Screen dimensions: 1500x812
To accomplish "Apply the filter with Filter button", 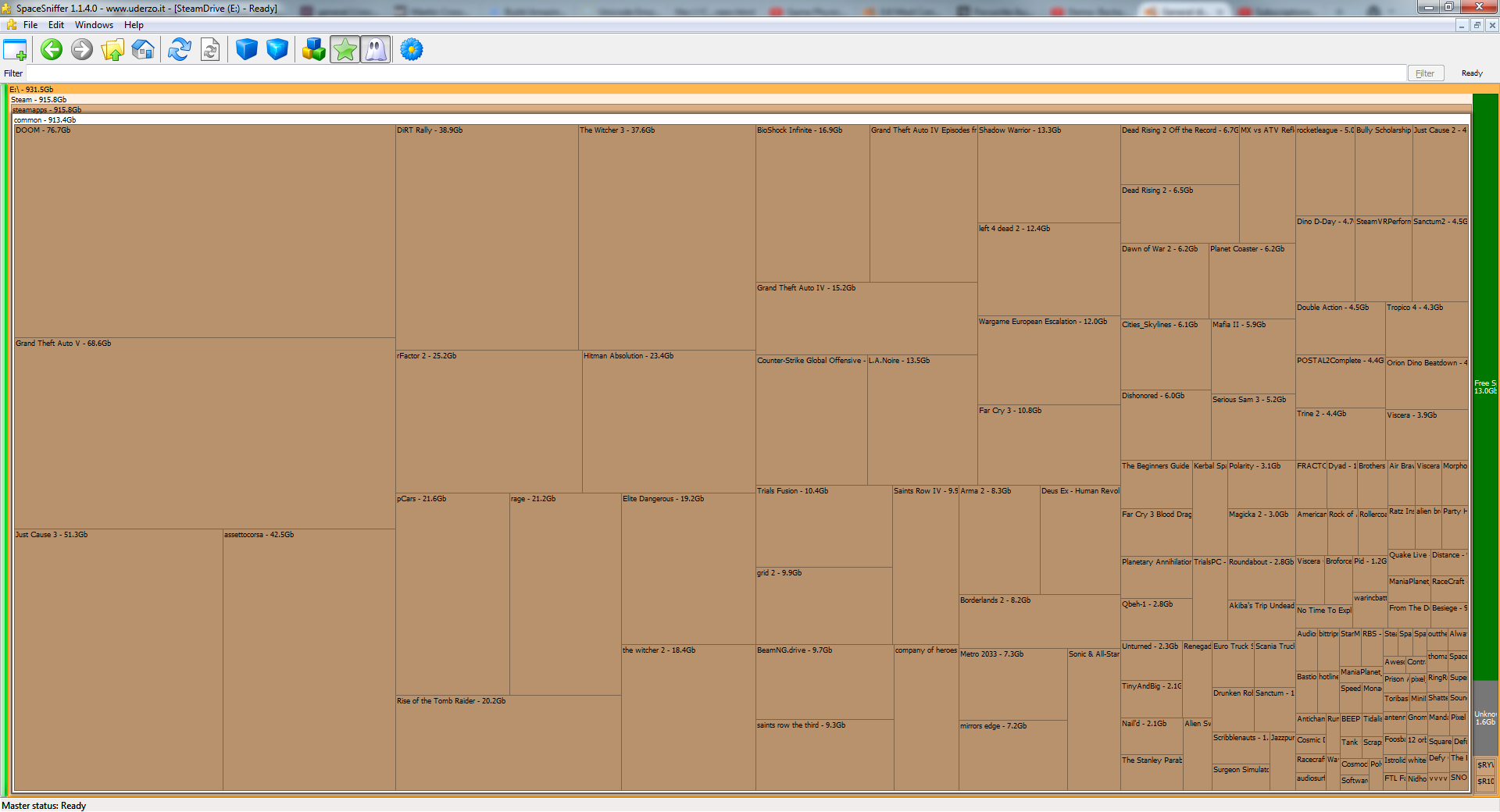I will coord(1425,73).
